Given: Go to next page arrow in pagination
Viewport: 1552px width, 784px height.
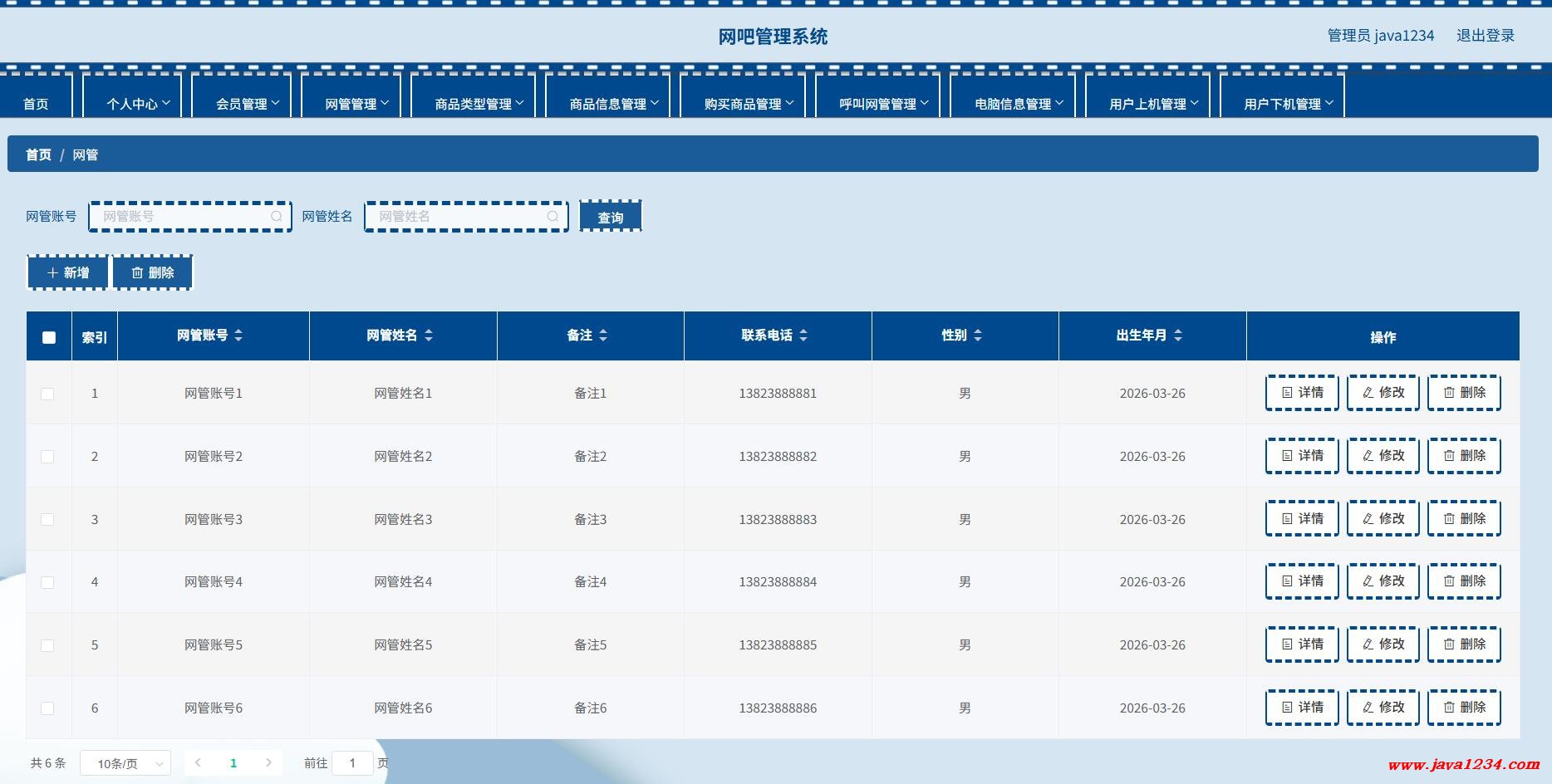Looking at the screenshot, I should click(268, 762).
